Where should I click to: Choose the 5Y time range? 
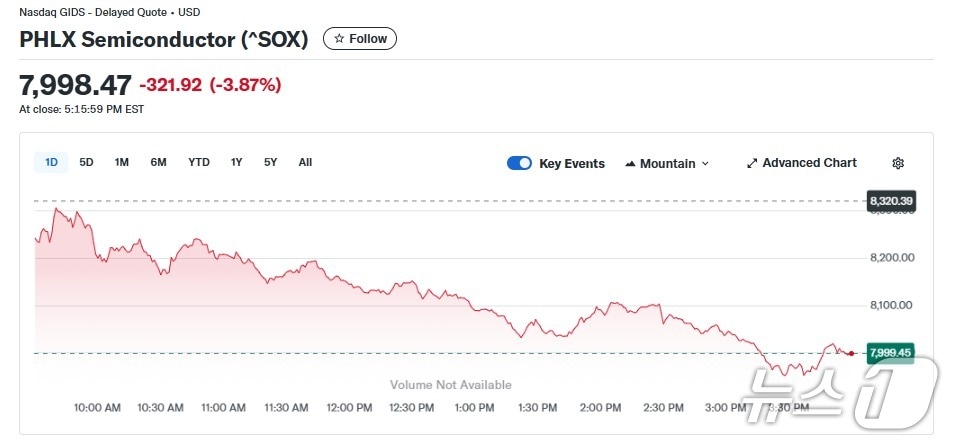tap(270, 162)
